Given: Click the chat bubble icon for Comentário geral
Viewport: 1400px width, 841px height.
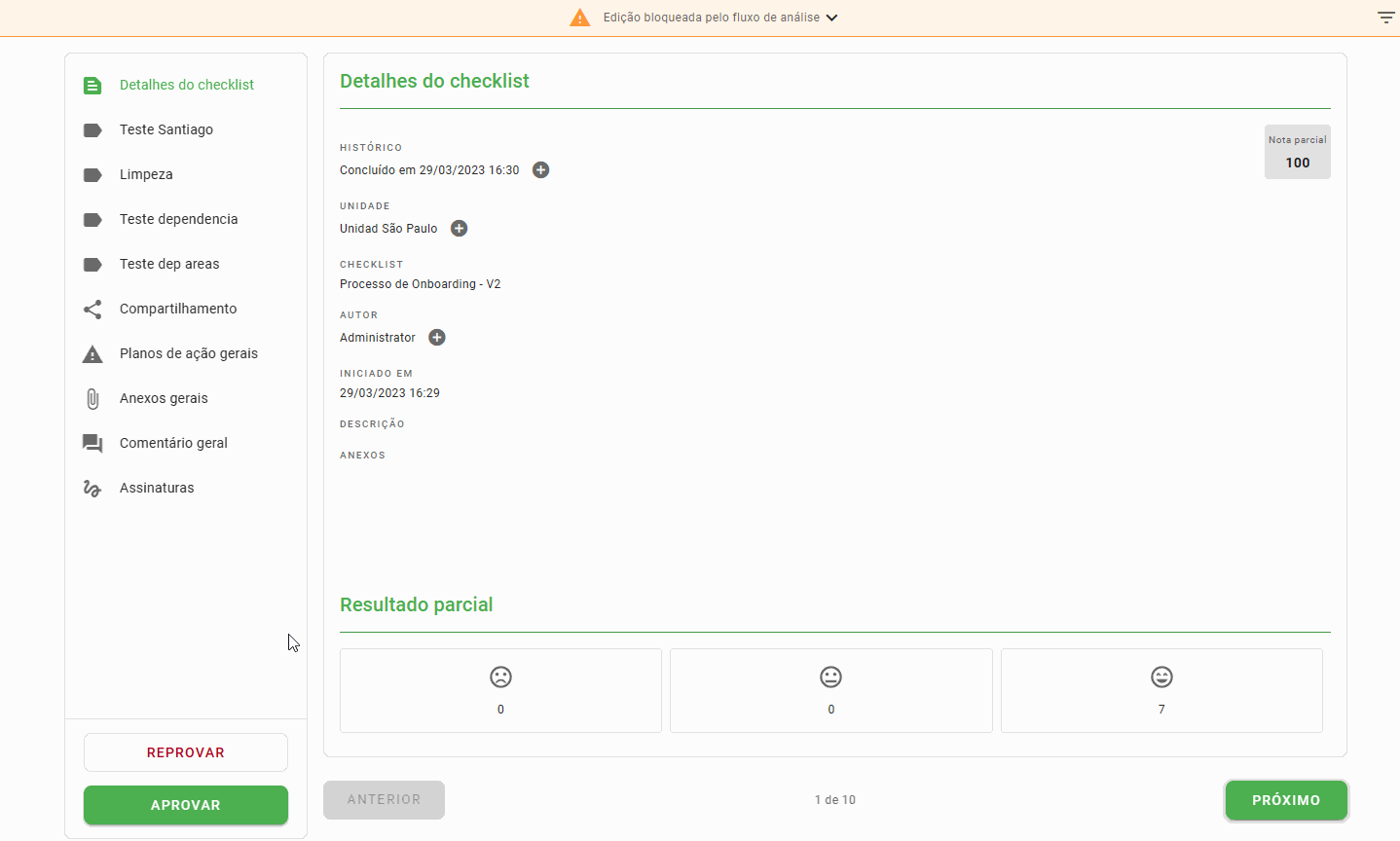Looking at the screenshot, I should [92, 444].
